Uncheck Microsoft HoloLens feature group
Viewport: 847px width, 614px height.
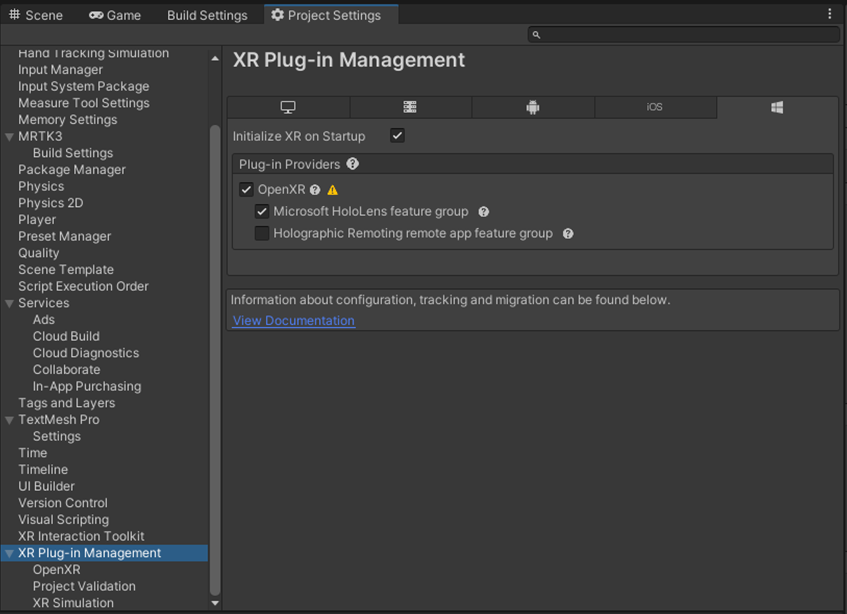pos(262,212)
